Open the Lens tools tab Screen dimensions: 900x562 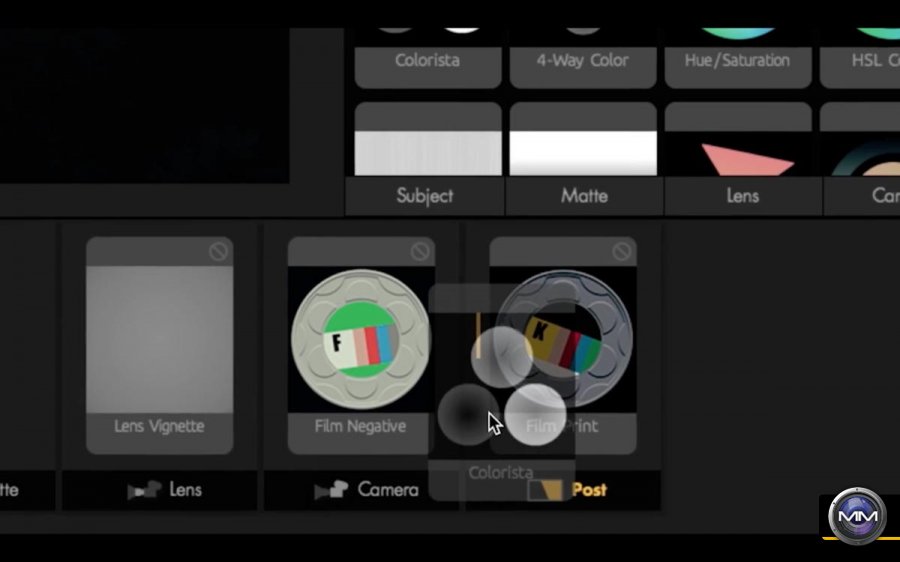click(743, 196)
